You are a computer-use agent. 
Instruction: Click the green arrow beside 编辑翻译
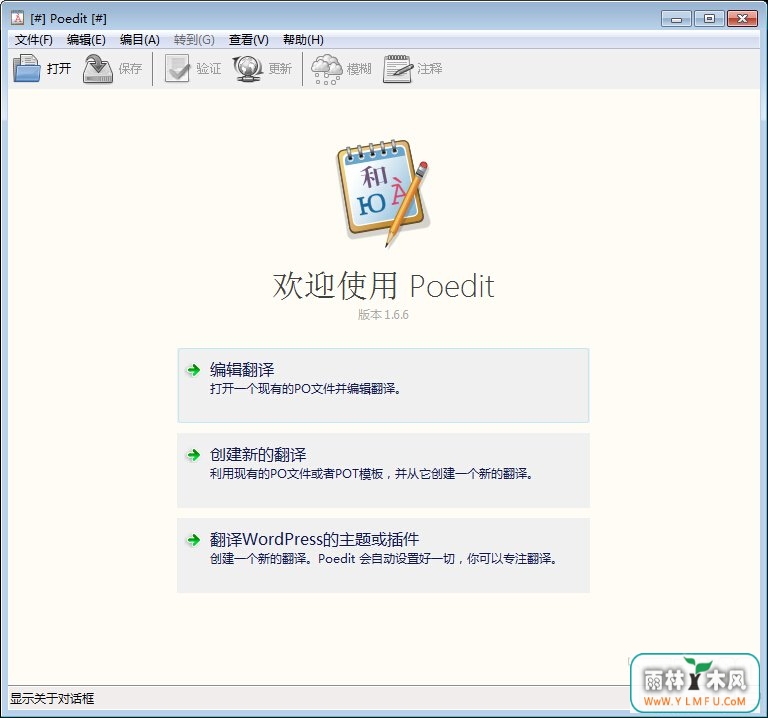click(x=193, y=370)
